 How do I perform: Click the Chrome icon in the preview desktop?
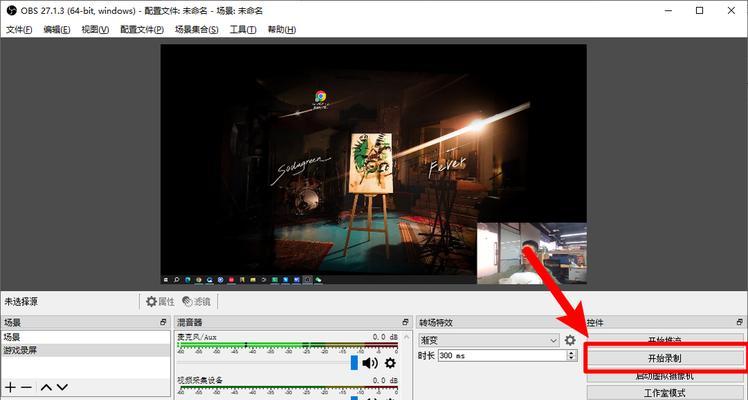click(x=321, y=97)
